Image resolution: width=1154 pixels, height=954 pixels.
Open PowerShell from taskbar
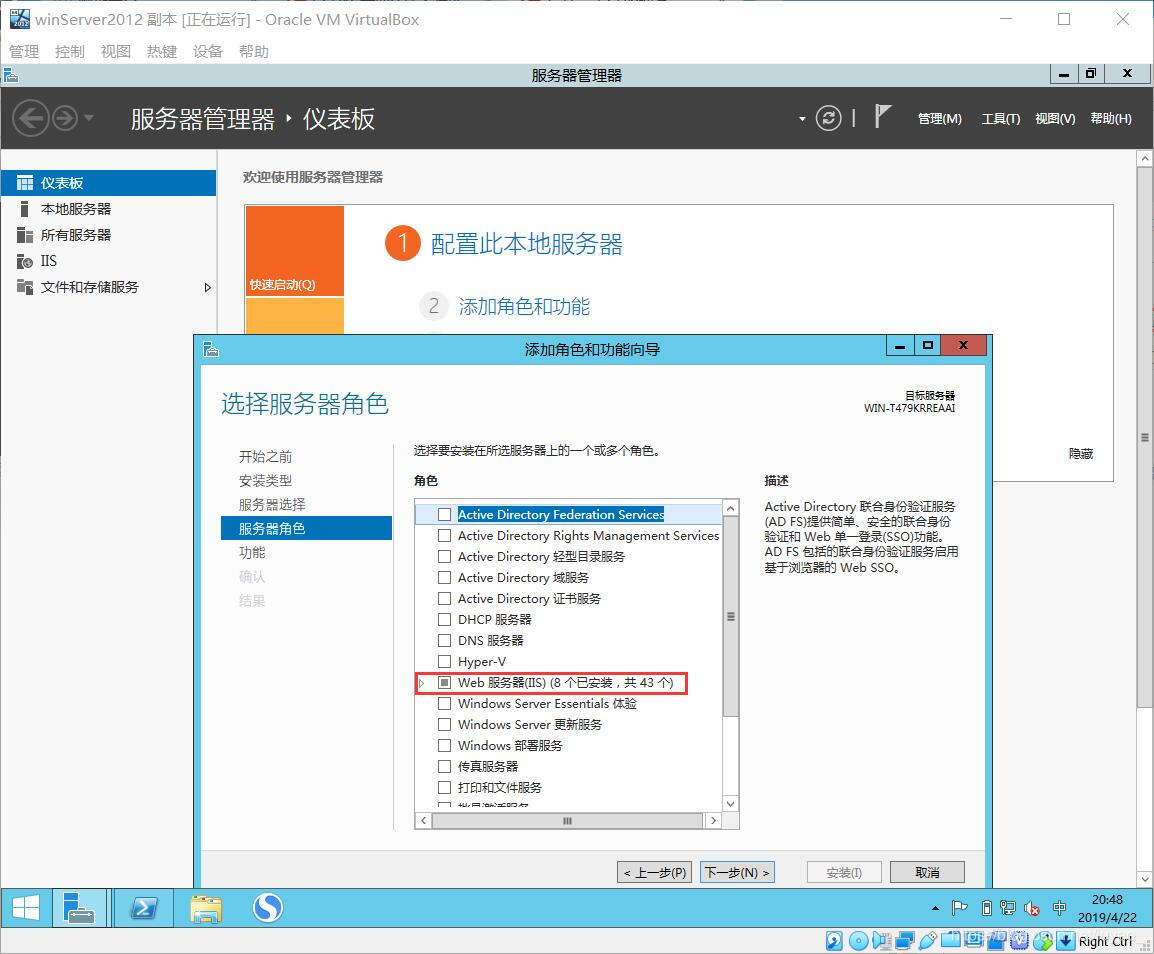[144, 908]
